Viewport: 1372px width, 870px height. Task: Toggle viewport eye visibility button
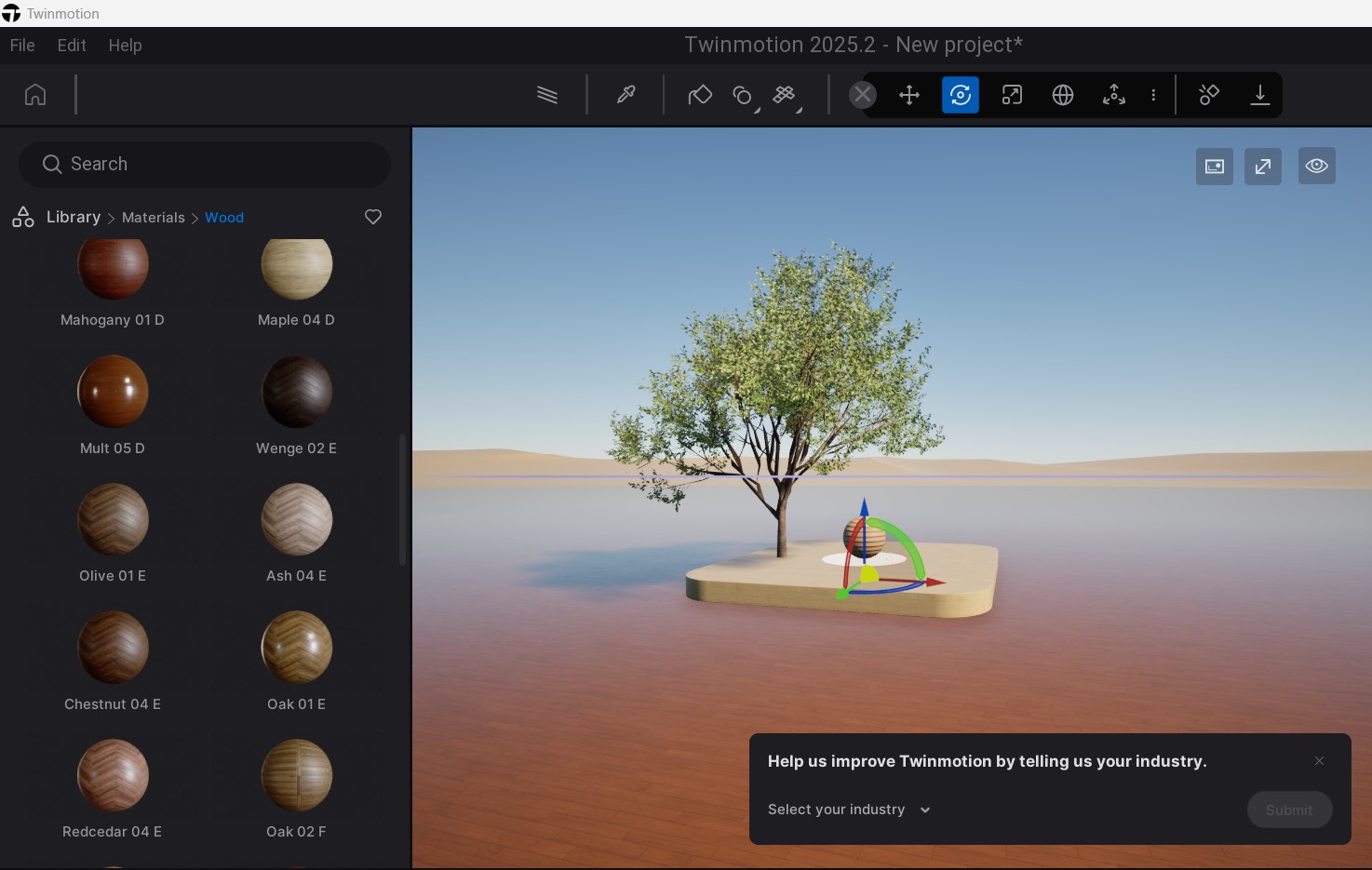click(x=1316, y=167)
